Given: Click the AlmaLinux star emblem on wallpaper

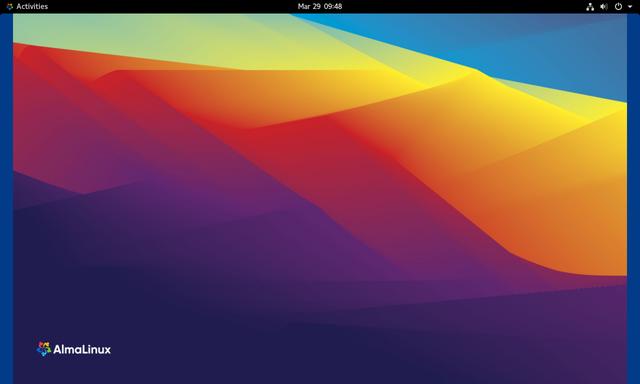Looking at the screenshot, I should 44,349.
